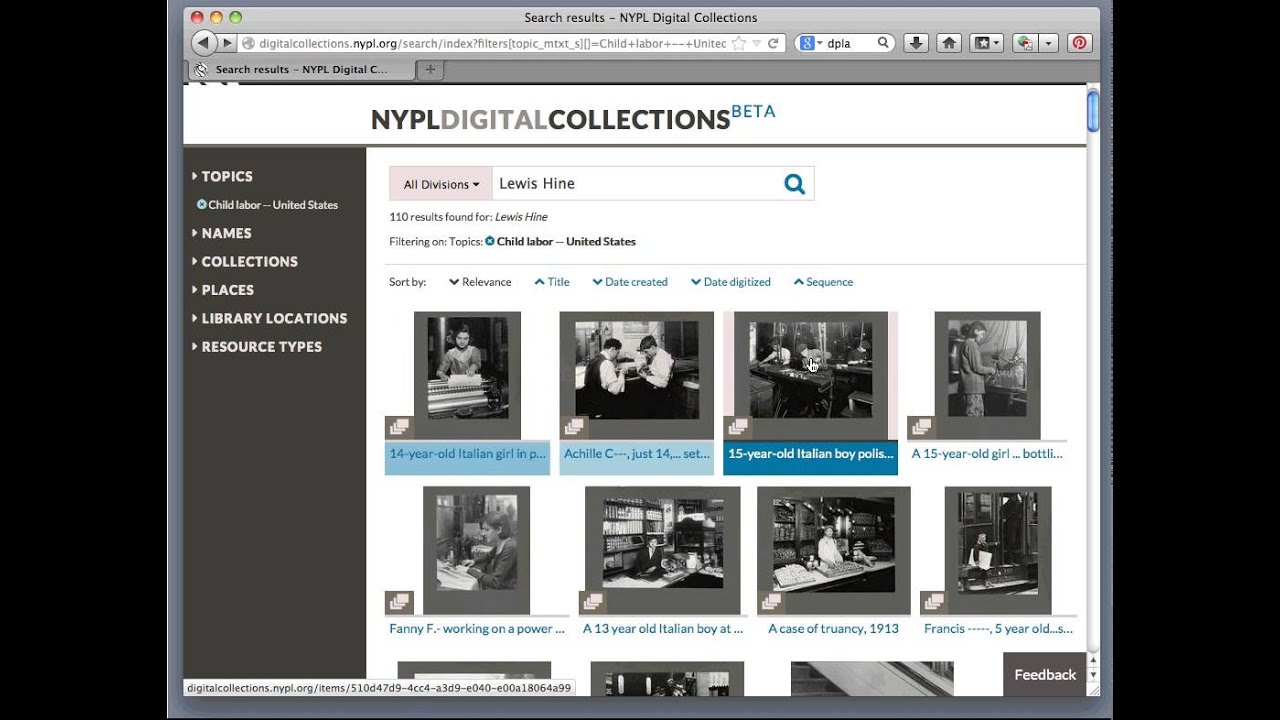Open the case of truancy 1913 thumbnail
Image resolution: width=1280 pixels, height=720 pixels.
point(834,550)
